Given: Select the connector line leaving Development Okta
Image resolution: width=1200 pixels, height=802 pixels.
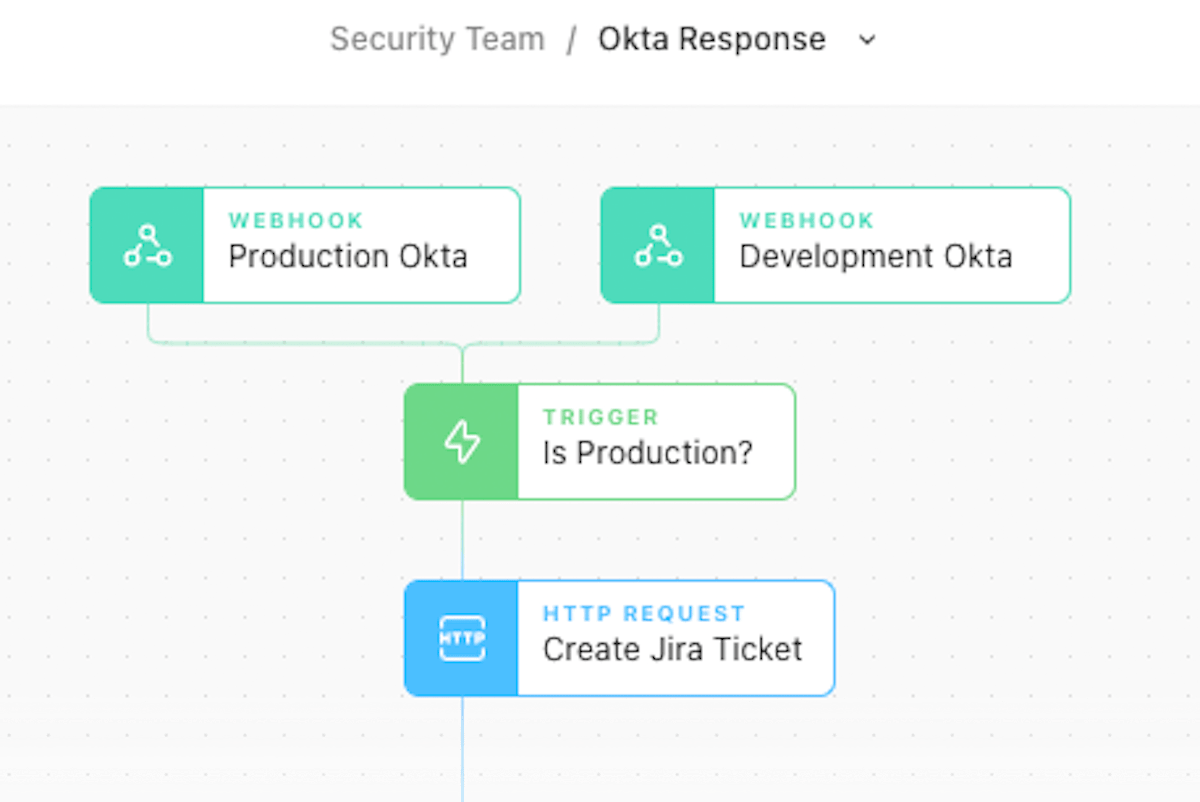Looking at the screenshot, I should pyautogui.click(x=659, y=323).
